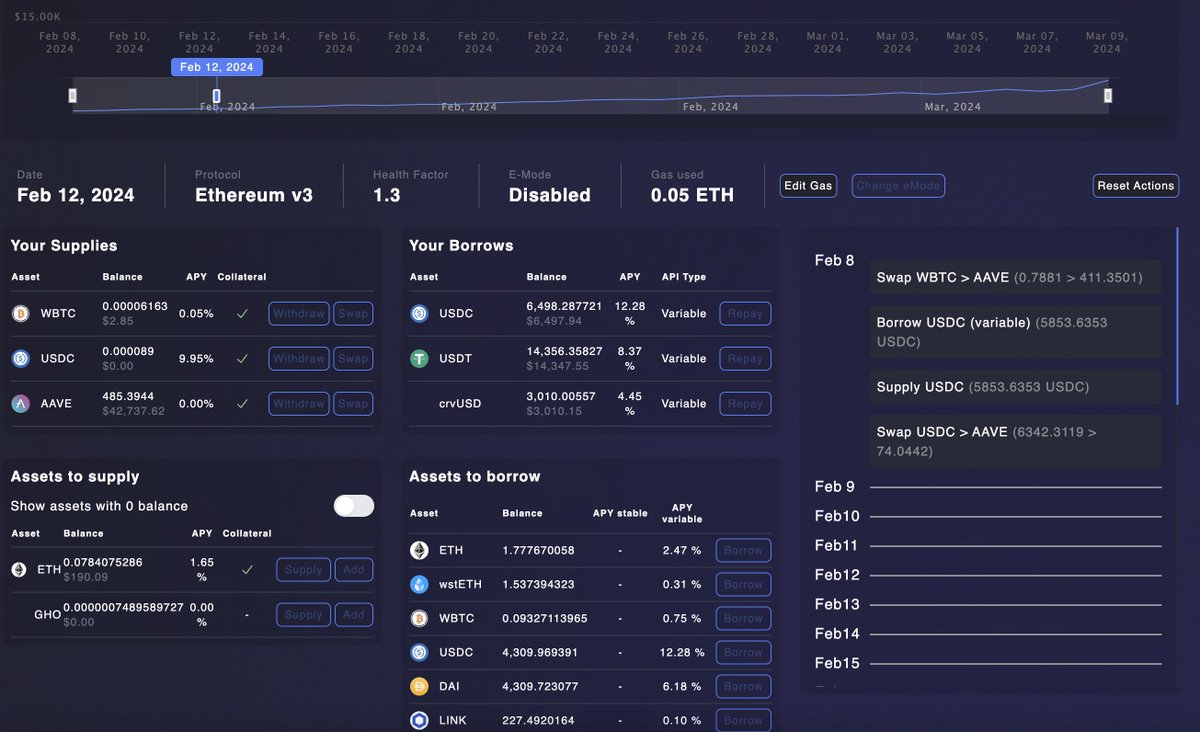Borrow LINK

point(743,720)
